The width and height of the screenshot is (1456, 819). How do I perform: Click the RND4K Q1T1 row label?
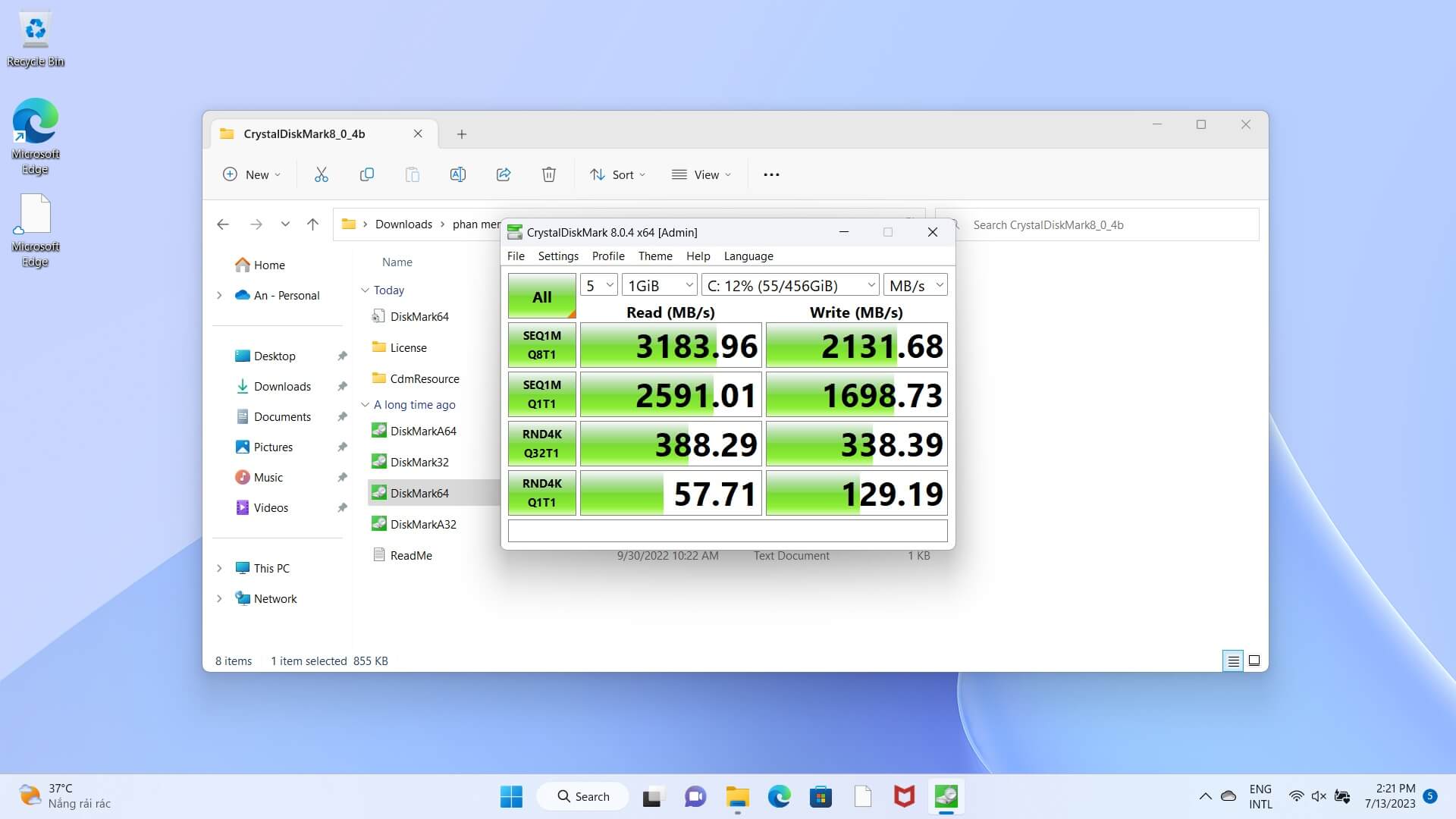tap(542, 493)
